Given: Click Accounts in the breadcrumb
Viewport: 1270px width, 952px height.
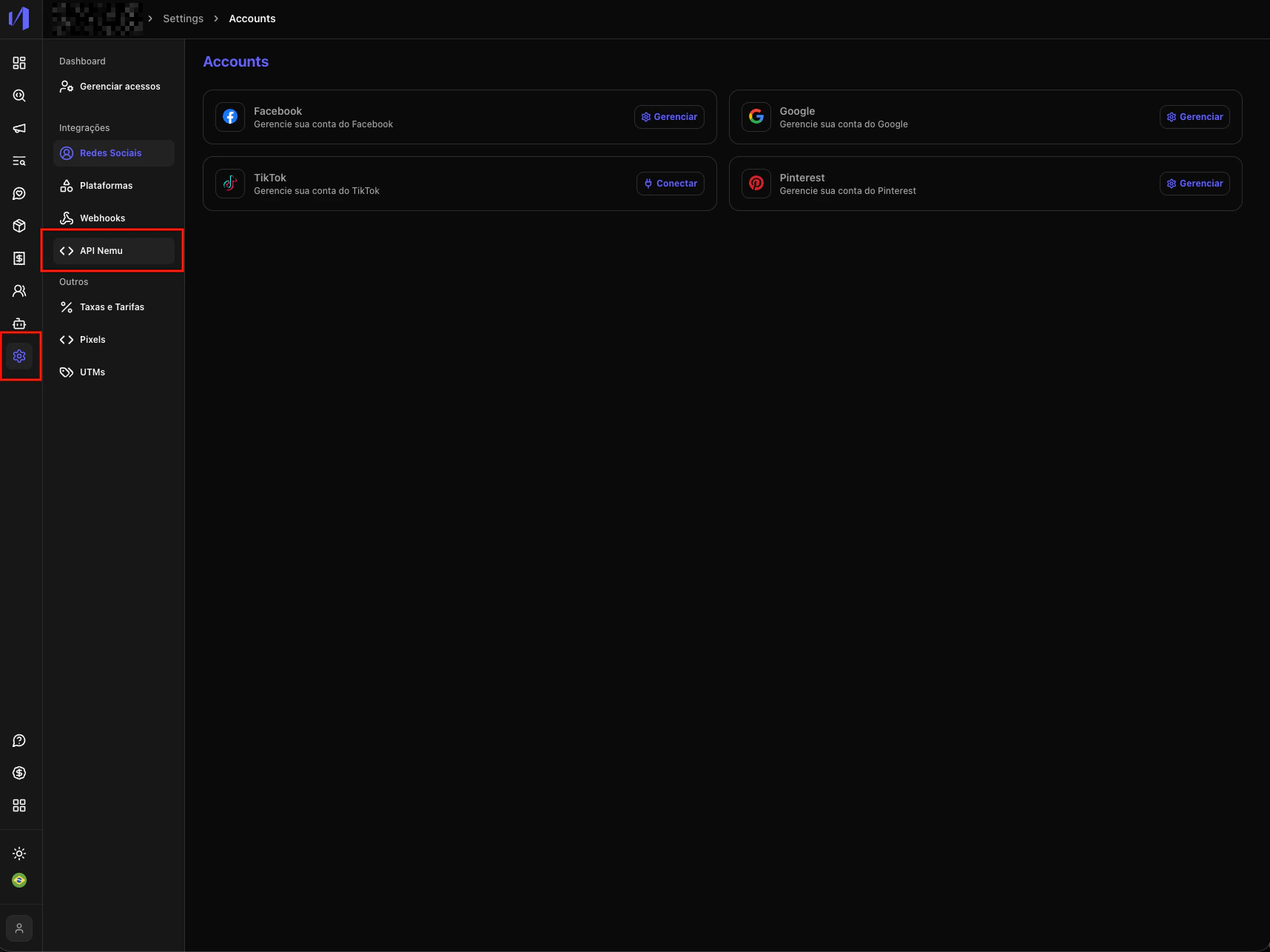Looking at the screenshot, I should click(x=252, y=19).
